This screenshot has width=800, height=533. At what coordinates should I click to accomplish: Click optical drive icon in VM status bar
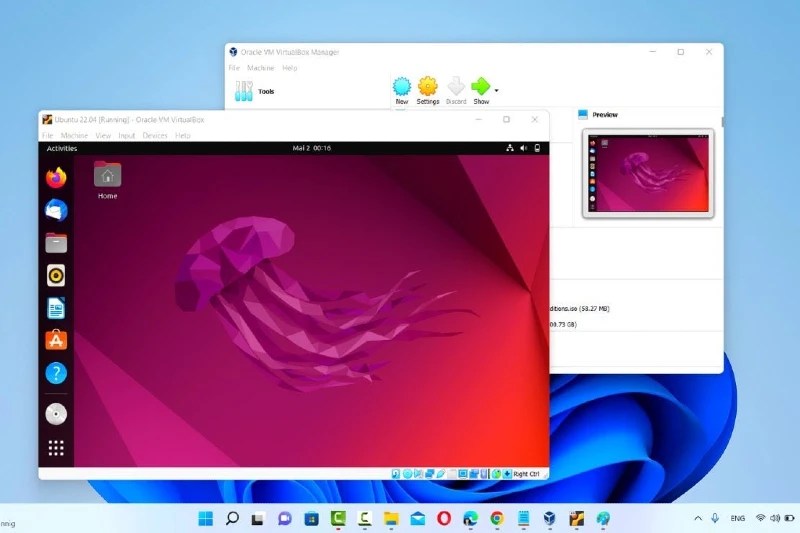(407, 474)
